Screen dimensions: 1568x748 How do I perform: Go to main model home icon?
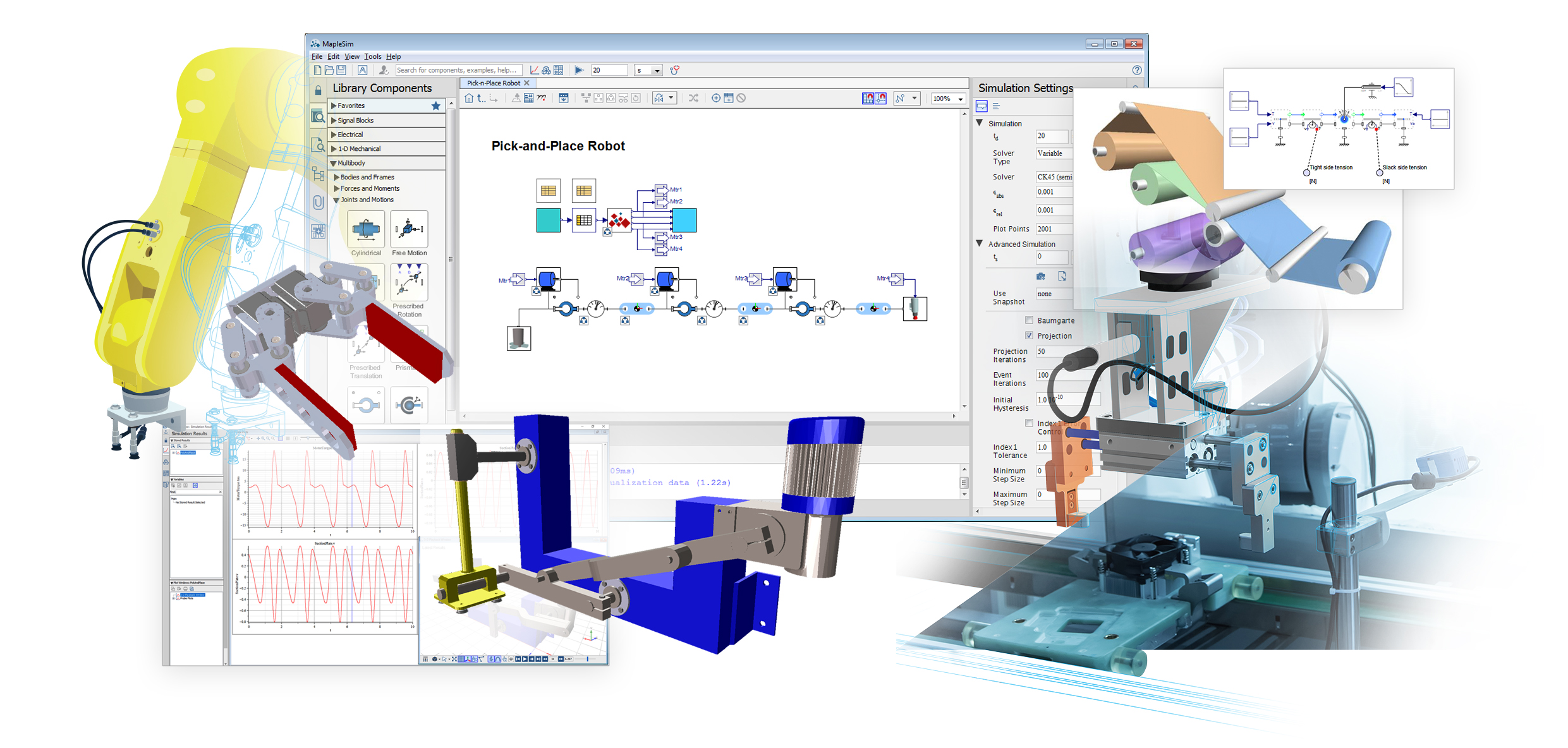(469, 98)
